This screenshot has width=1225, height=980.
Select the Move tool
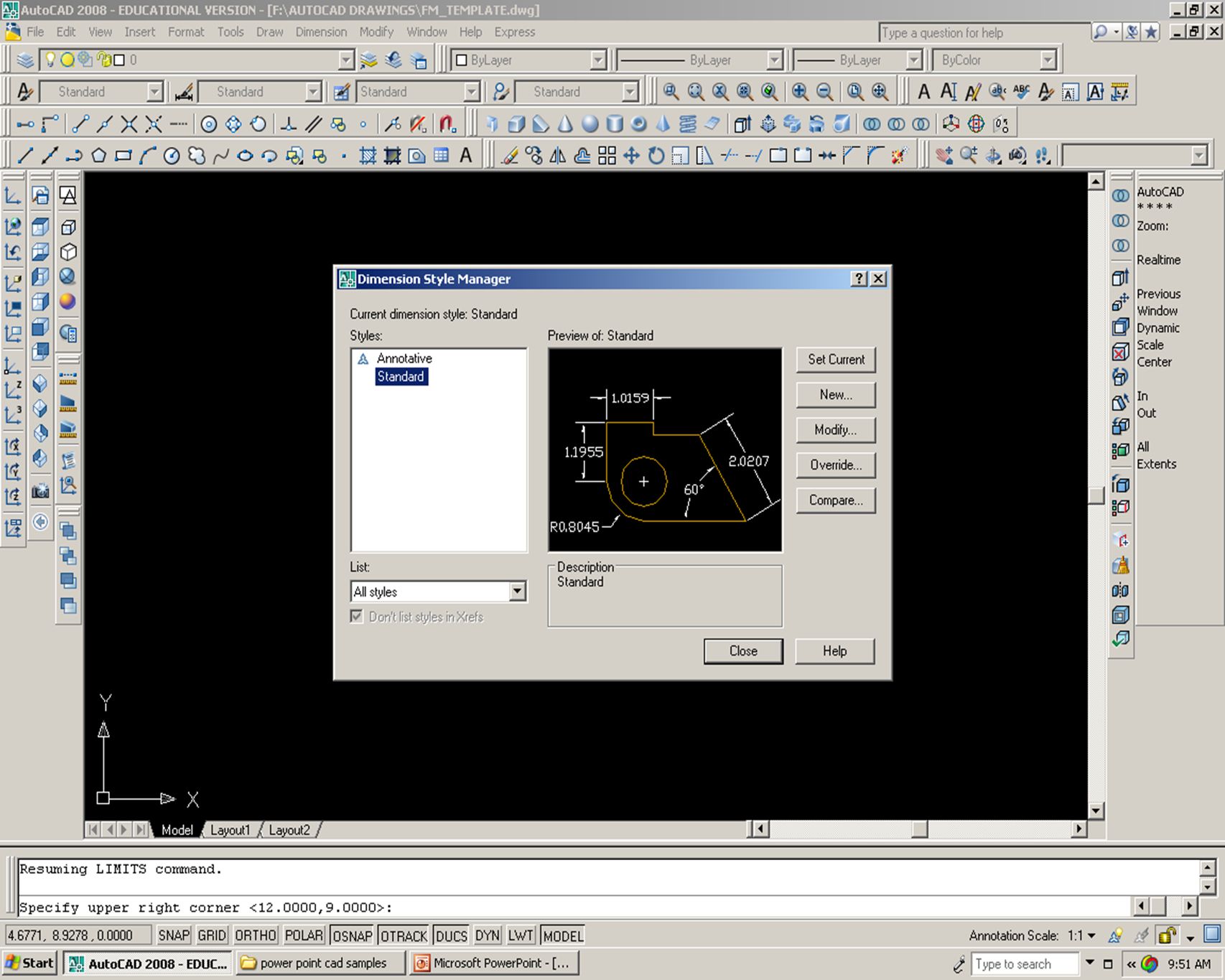point(631,155)
